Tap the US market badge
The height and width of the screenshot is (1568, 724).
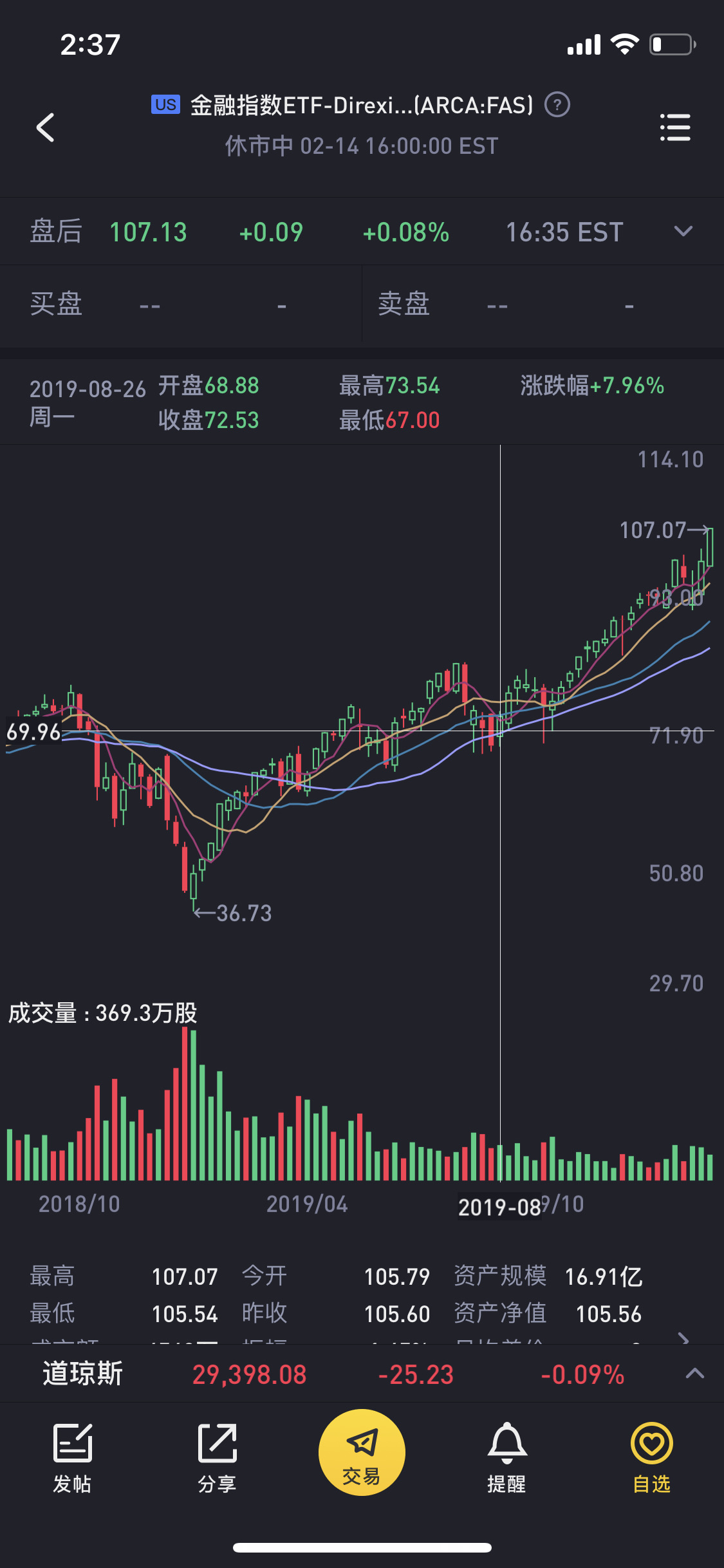pyautogui.click(x=165, y=104)
